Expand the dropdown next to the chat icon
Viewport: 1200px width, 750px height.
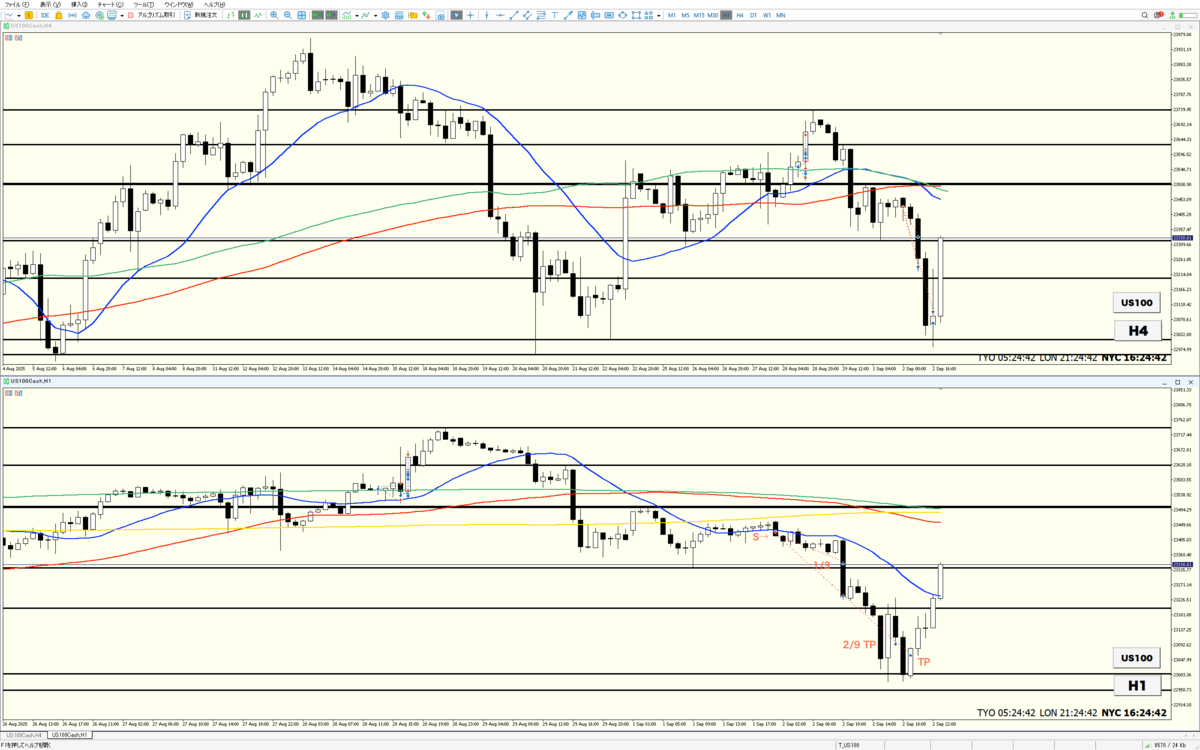(122, 16)
